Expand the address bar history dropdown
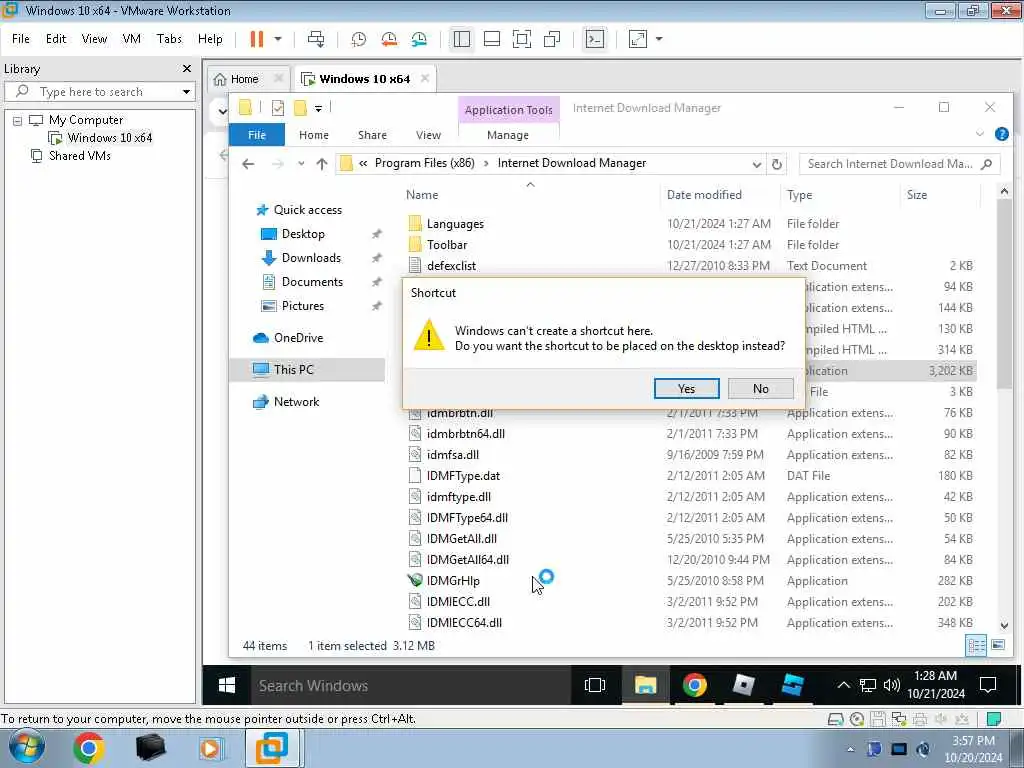 [x=756, y=165]
